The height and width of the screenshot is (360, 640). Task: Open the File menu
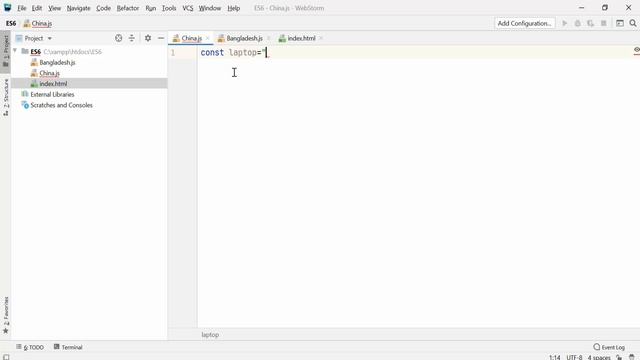[x=22, y=8]
